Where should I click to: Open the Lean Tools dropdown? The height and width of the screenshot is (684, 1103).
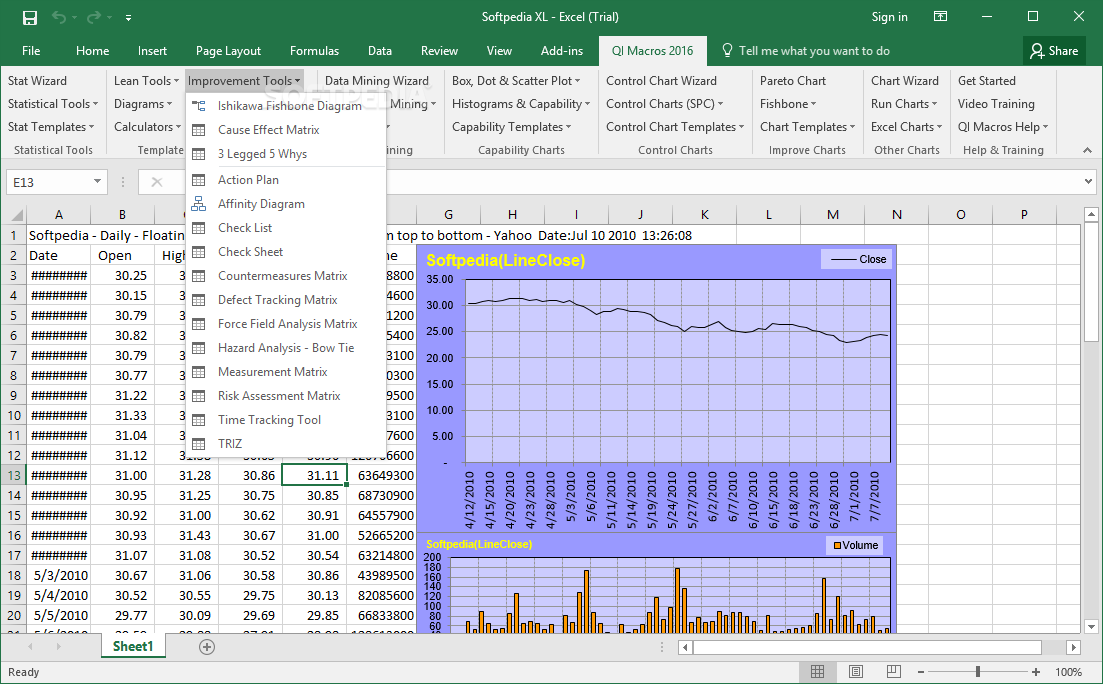[x=146, y=81]
